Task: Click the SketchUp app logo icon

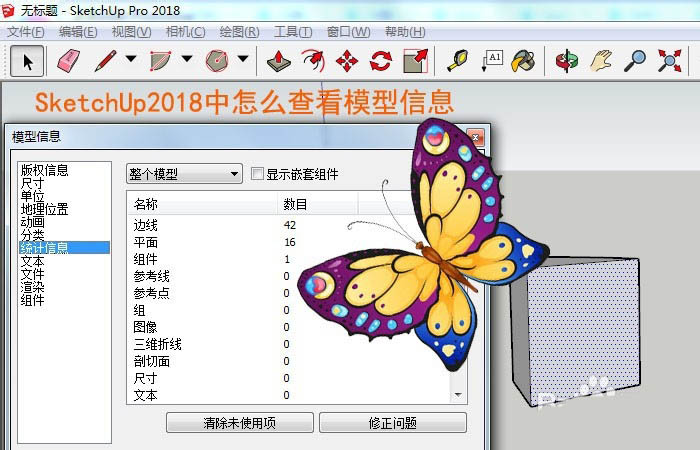Action: pos(8,11)
